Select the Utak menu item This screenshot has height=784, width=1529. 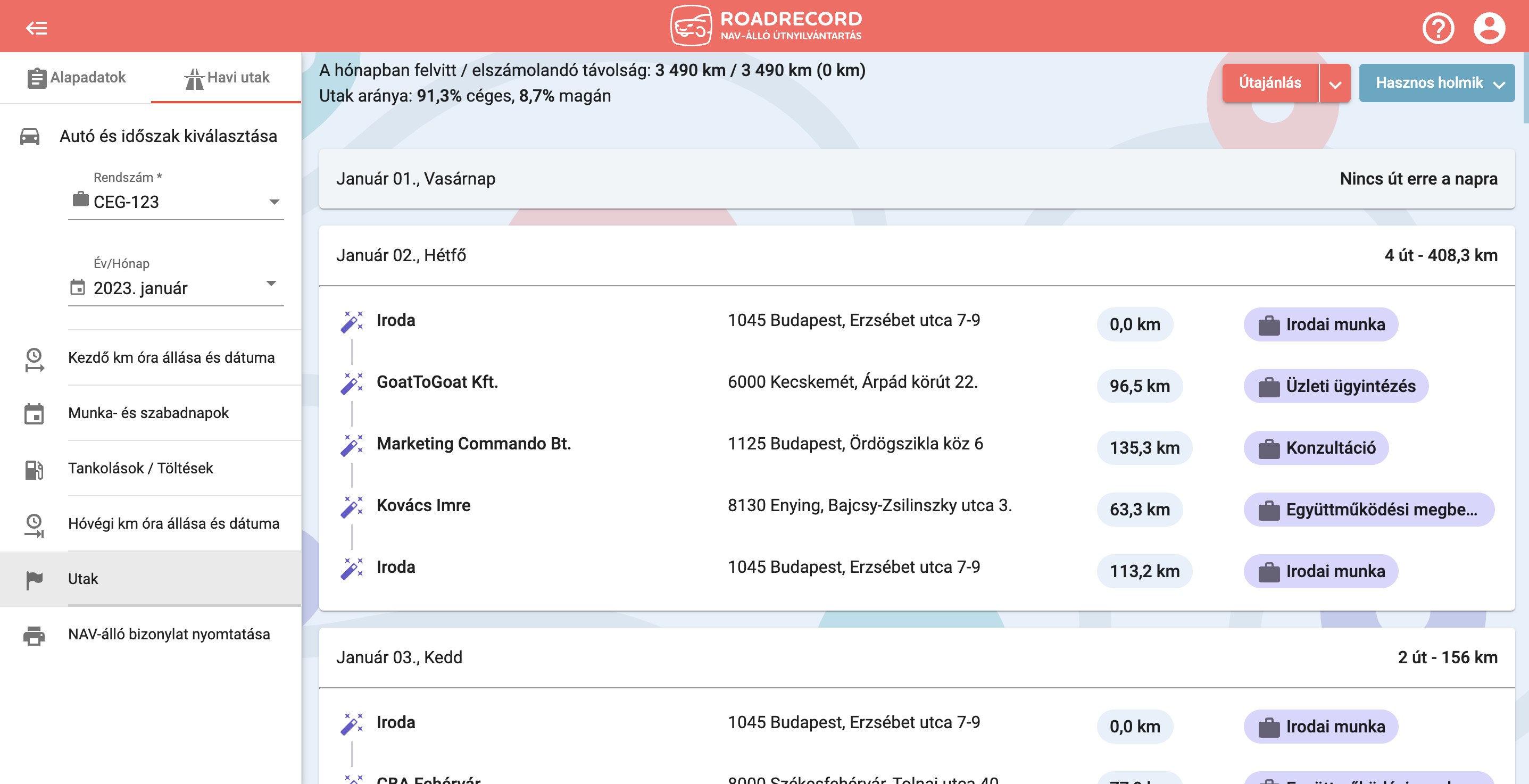151,579
